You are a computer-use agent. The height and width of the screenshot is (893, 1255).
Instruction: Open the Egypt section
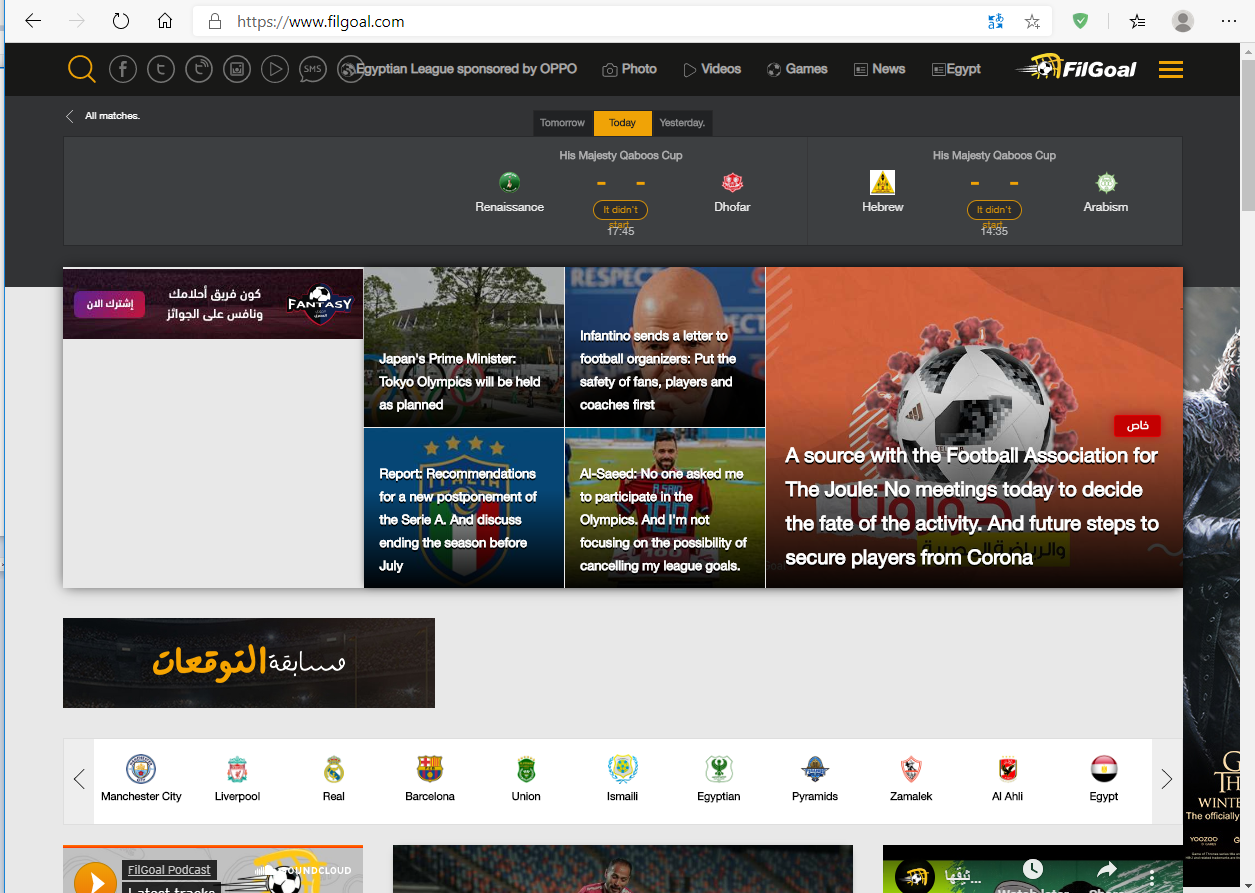click(x=956, y=69)
